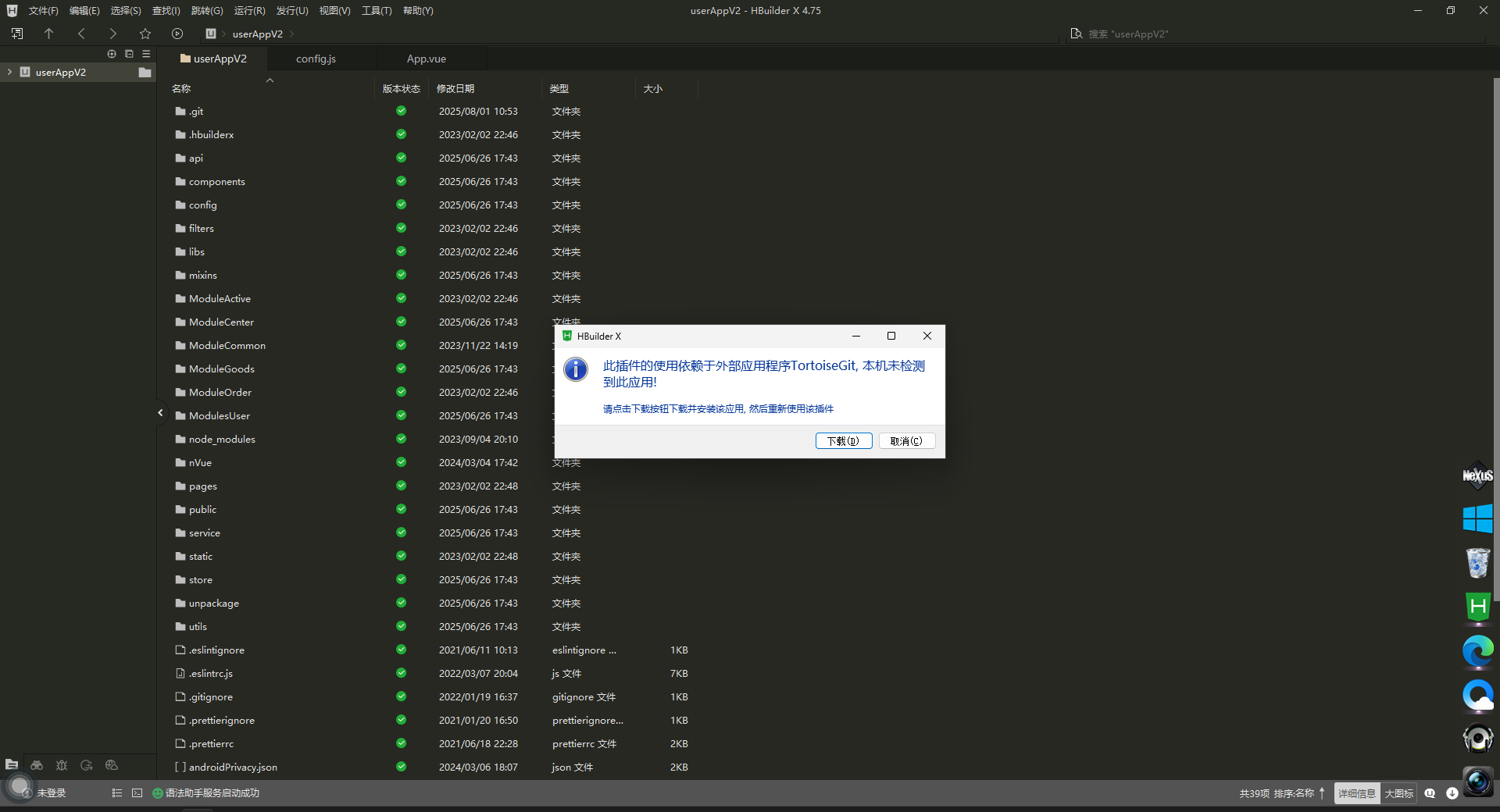Open the Nexus dock icon

click(x=1477, y=475)
